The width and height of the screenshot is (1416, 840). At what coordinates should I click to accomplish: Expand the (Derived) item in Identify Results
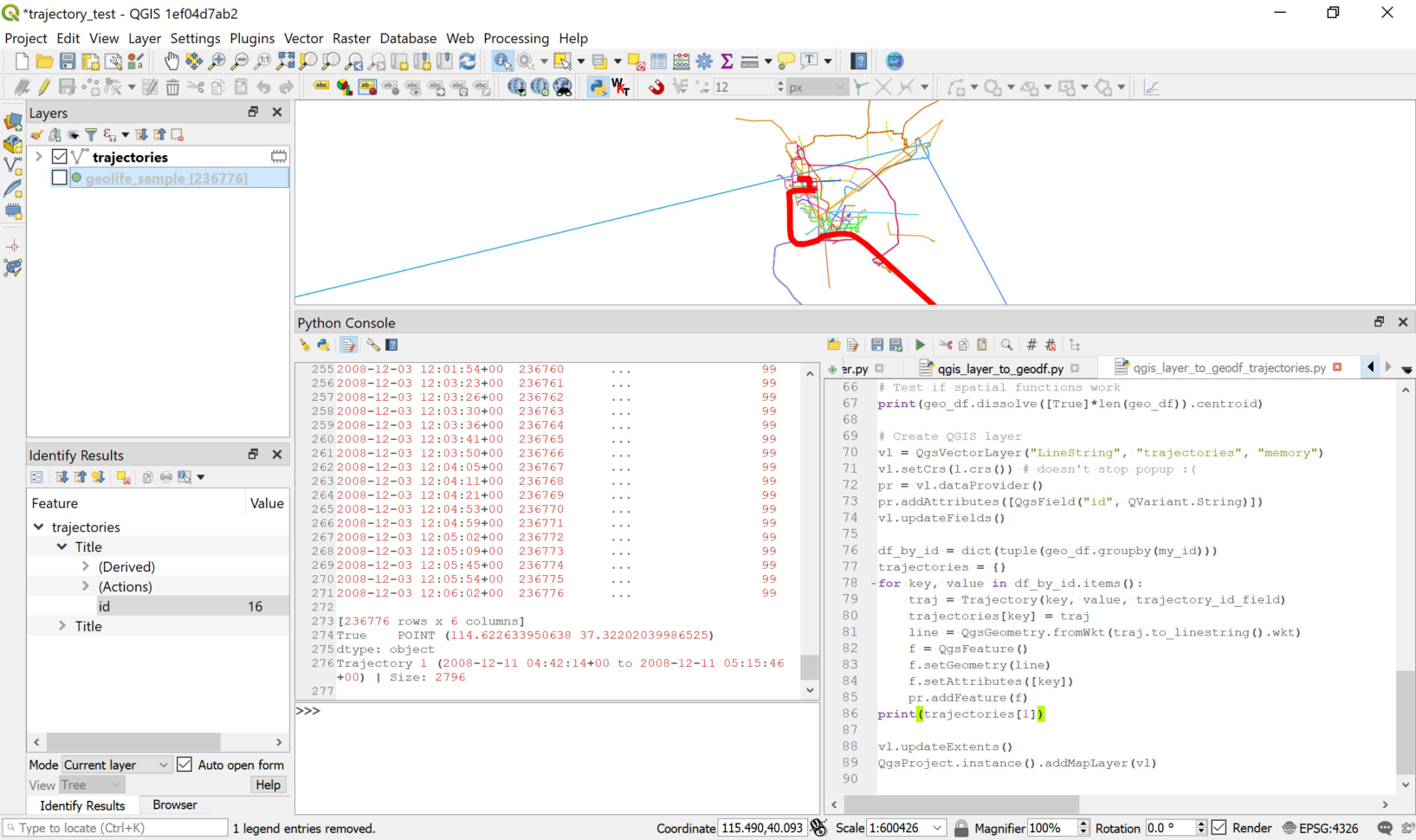85,566
